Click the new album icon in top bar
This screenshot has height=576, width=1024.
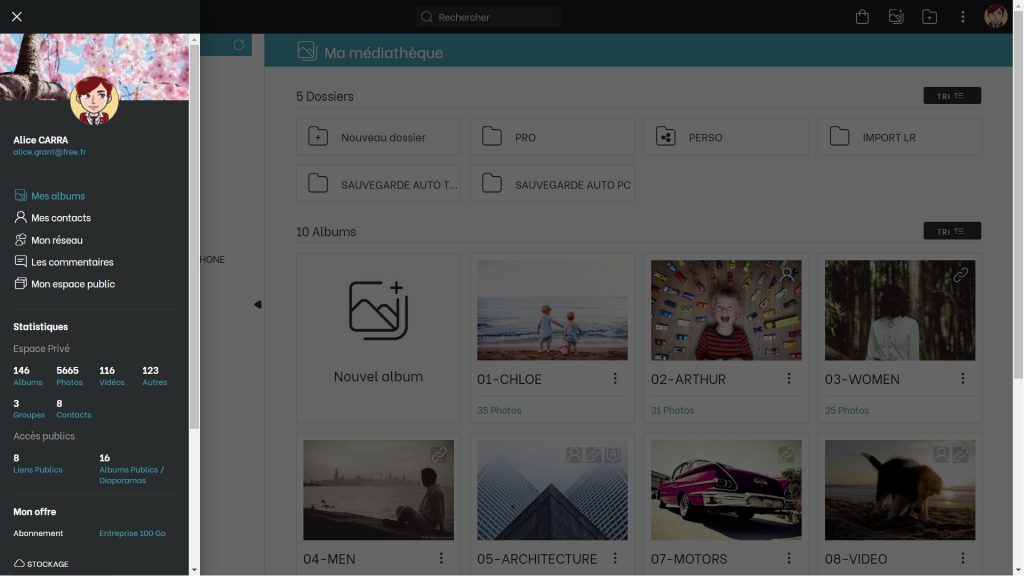896,17
